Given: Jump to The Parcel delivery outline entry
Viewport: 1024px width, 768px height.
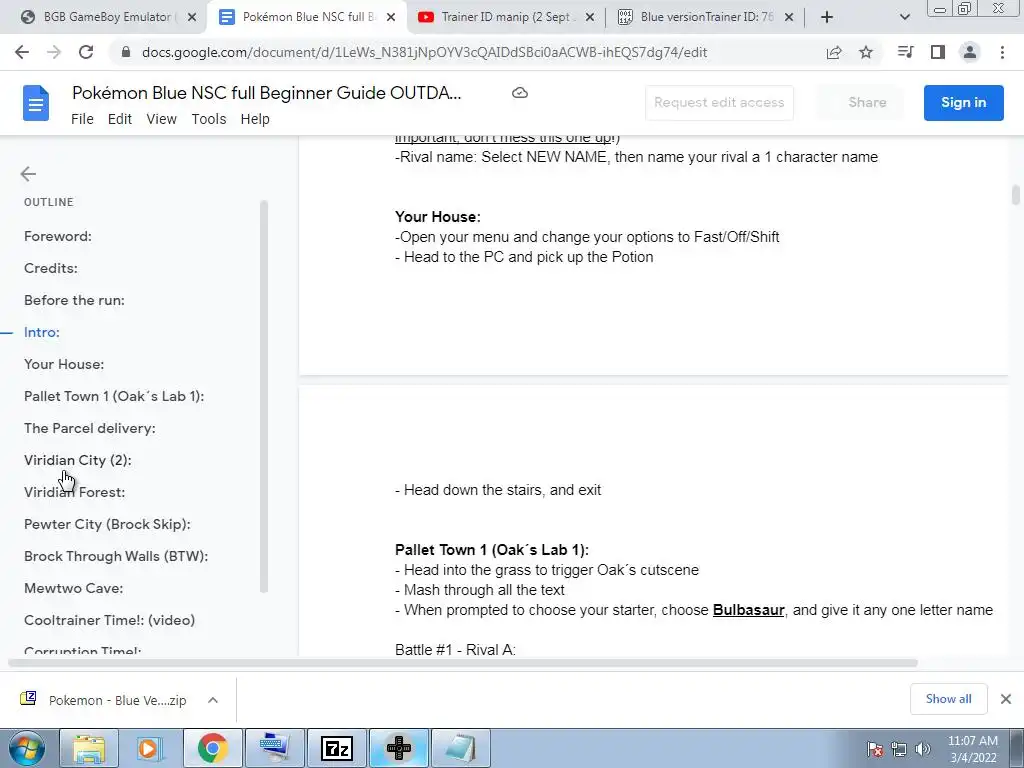Looking at the screenshot, I should coord(89,428).
